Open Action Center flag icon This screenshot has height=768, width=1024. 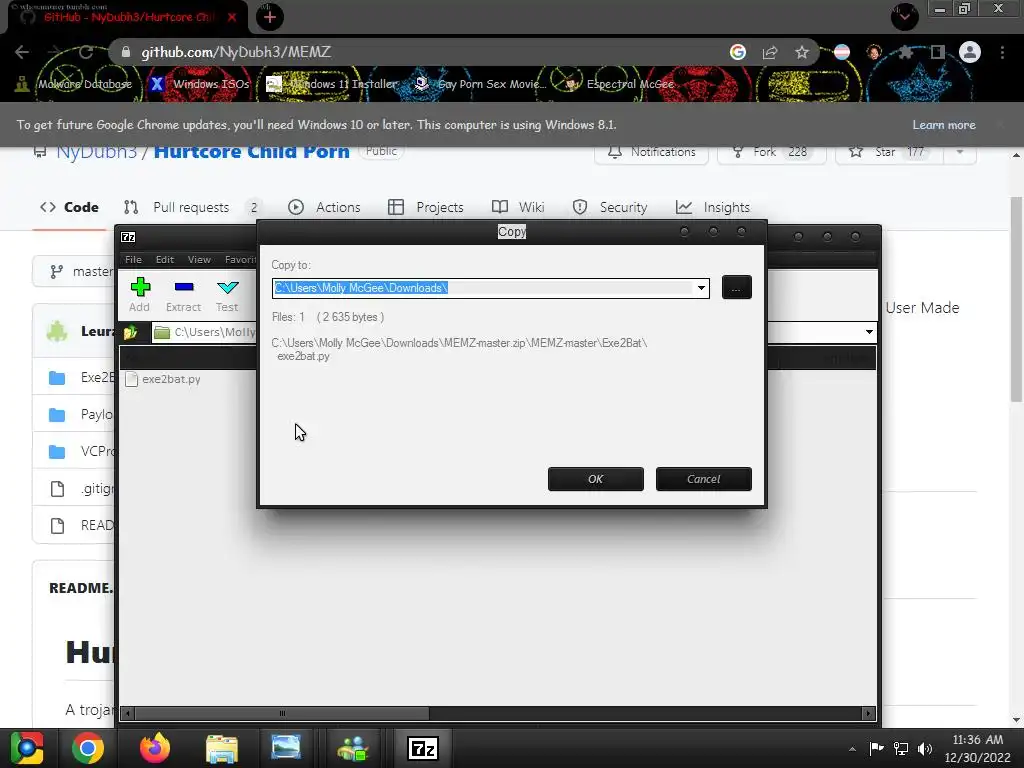click(876, 748)
